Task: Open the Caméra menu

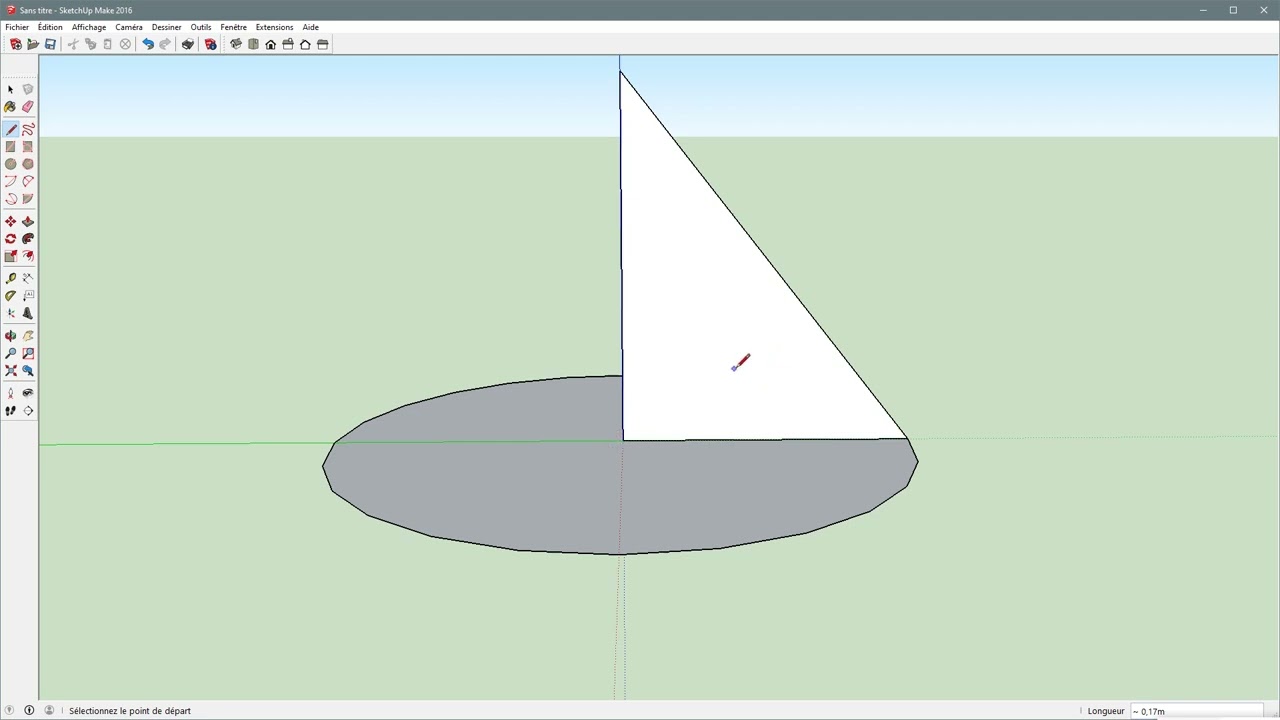Action: point(129,27)
